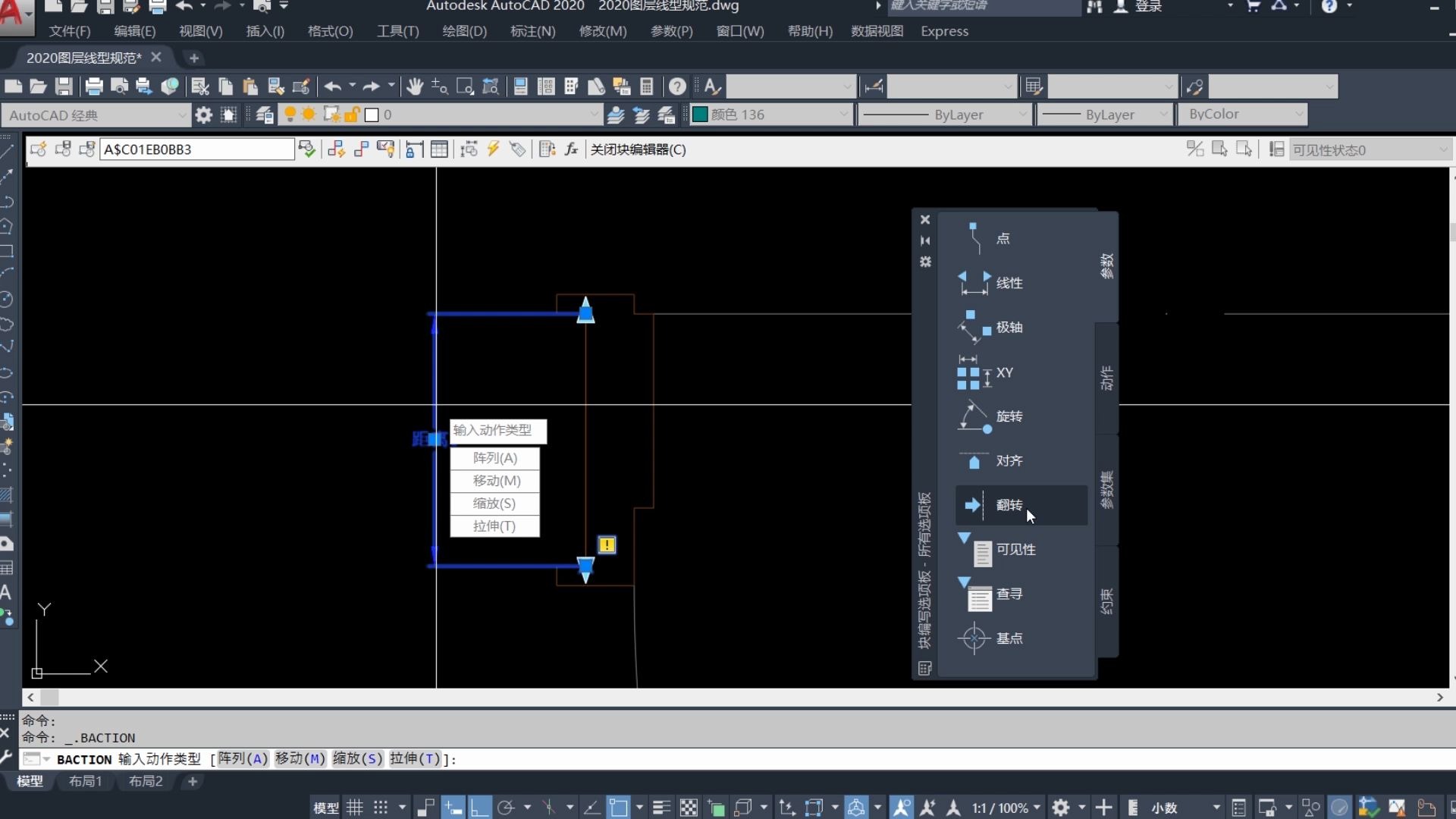Toggle ortho mode in status bar
The width and height of the screenshot is (1456, 819).
(479, 808)
